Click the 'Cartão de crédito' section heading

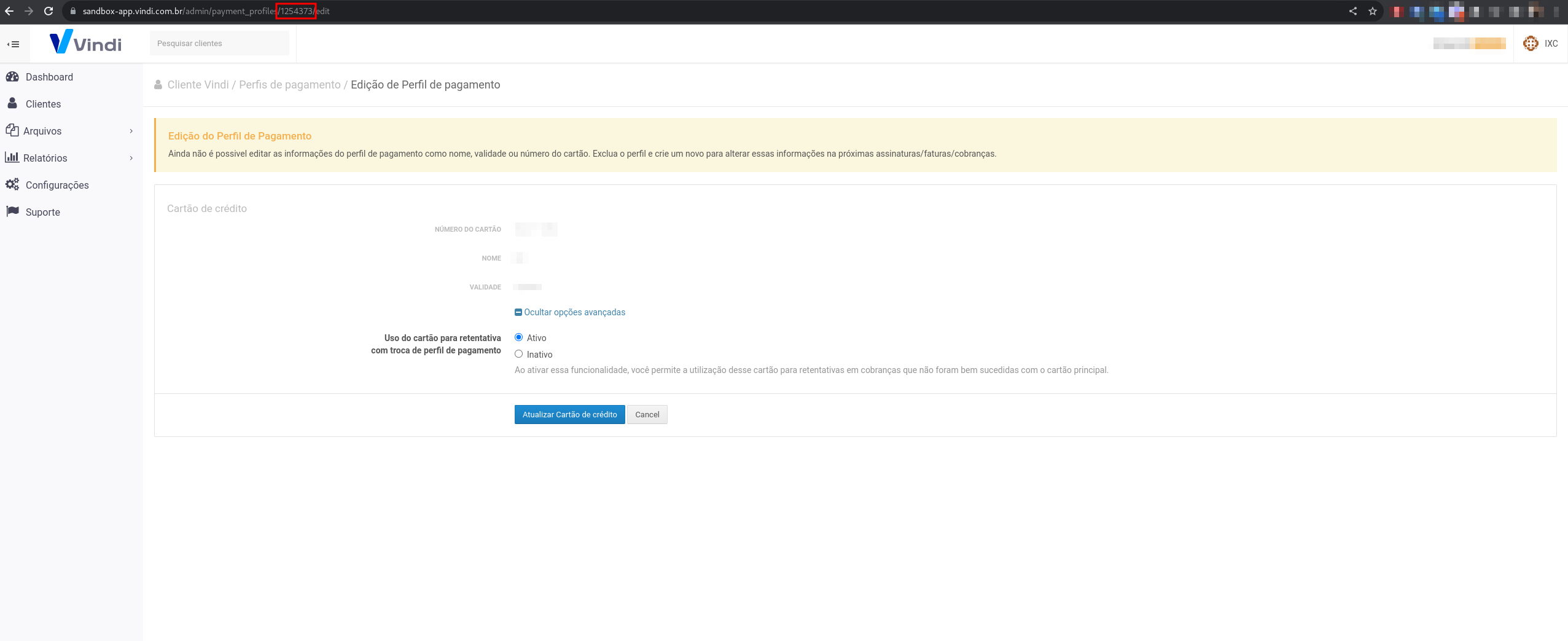(207, 208)
